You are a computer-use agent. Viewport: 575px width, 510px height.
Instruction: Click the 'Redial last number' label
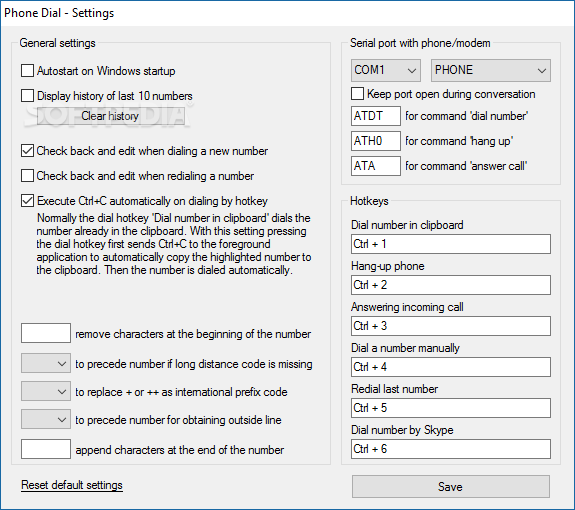(x=394, y=389)
